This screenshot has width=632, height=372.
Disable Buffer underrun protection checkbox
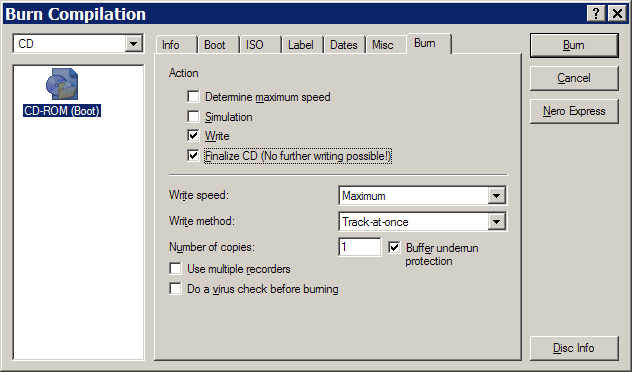point(394,247)
